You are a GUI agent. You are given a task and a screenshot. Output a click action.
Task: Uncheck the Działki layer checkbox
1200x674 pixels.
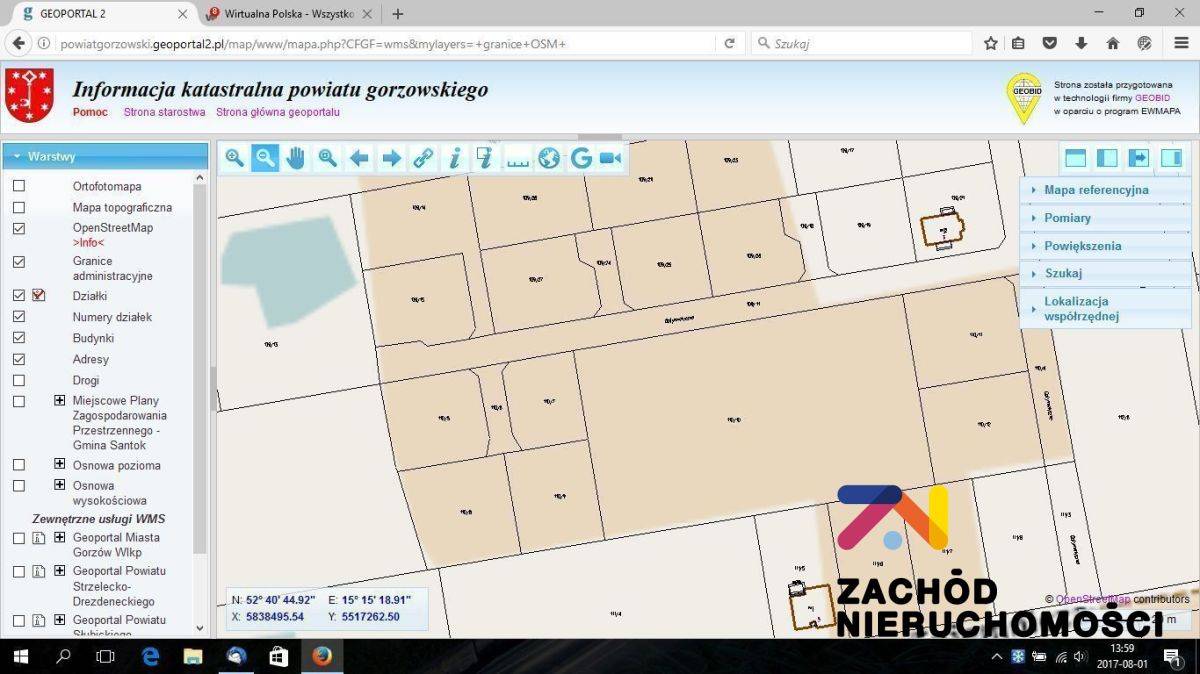point(19,296)
